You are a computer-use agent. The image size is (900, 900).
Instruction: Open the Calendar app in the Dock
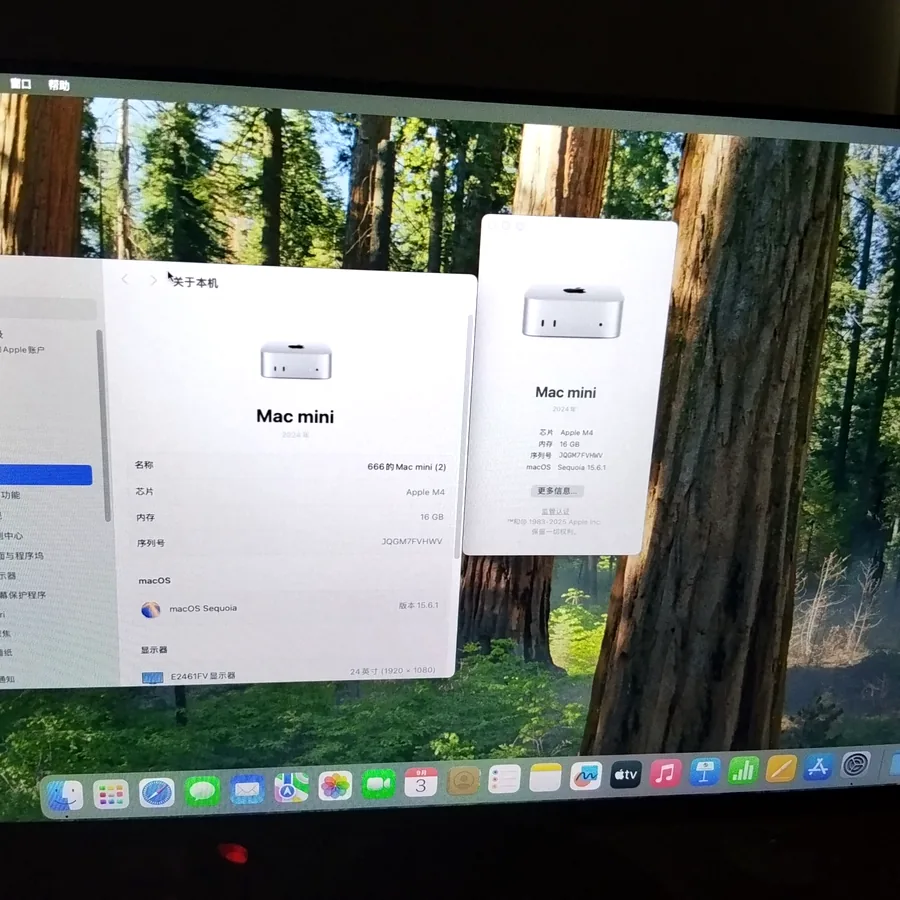pyautogui.click(x=421, y=783)
